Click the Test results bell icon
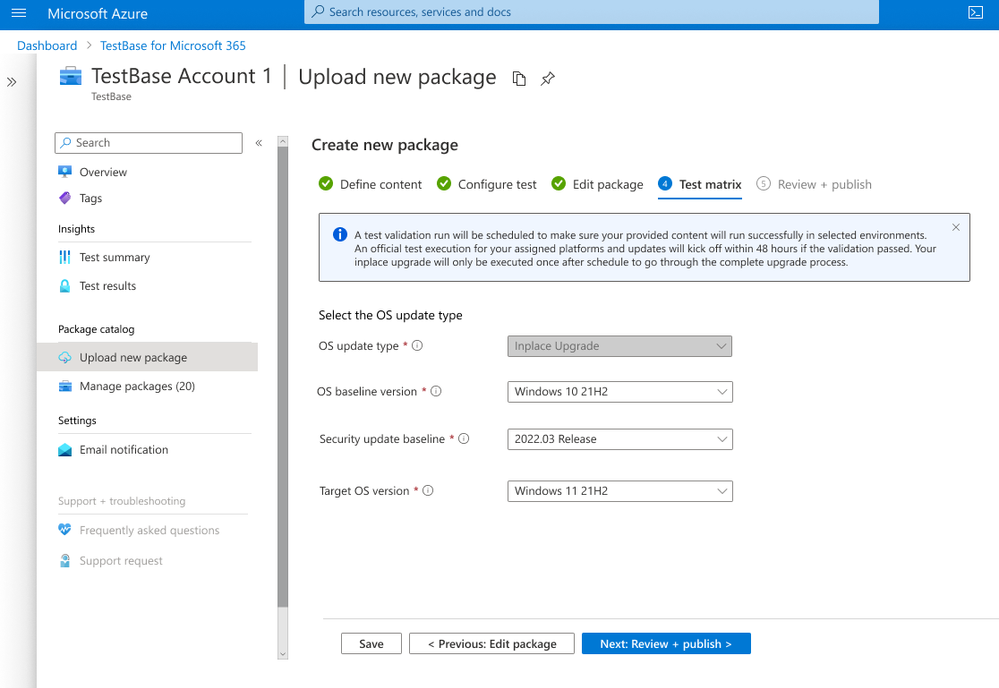Screen dimensions: 999x688 click(65, 285)
